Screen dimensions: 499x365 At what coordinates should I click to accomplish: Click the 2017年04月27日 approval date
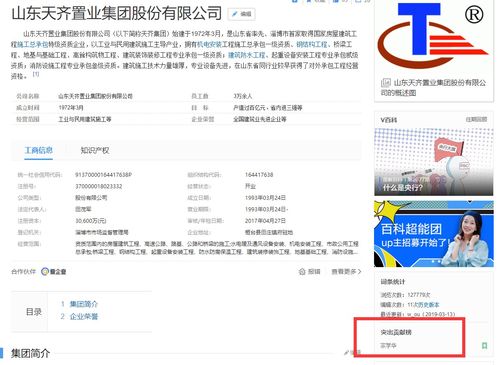coord(265,221)
